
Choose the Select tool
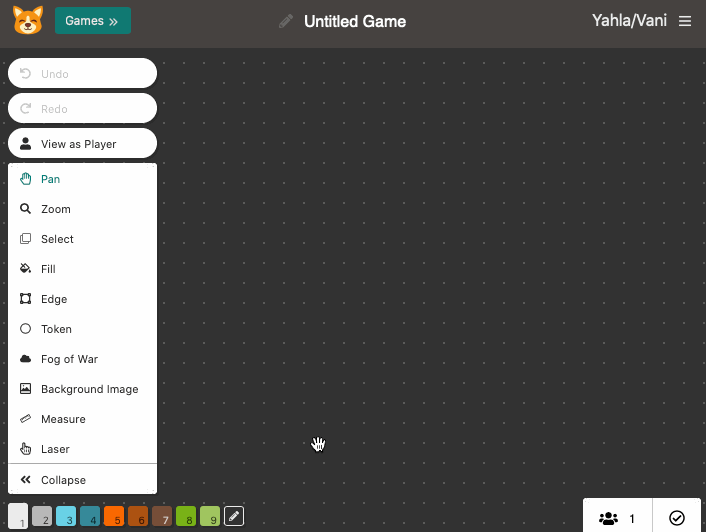click(82, 239)
